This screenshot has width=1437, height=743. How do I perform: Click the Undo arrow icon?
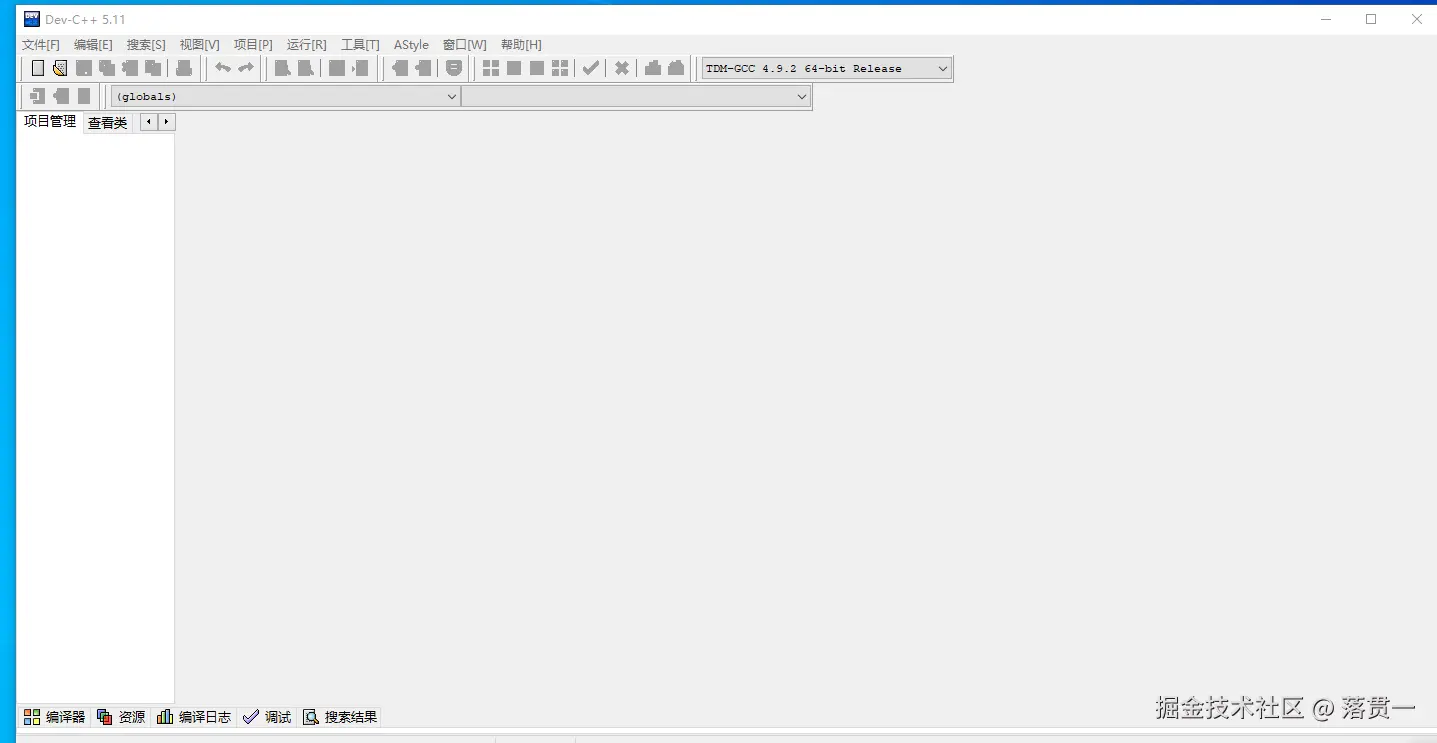click(x=223, y=68)
